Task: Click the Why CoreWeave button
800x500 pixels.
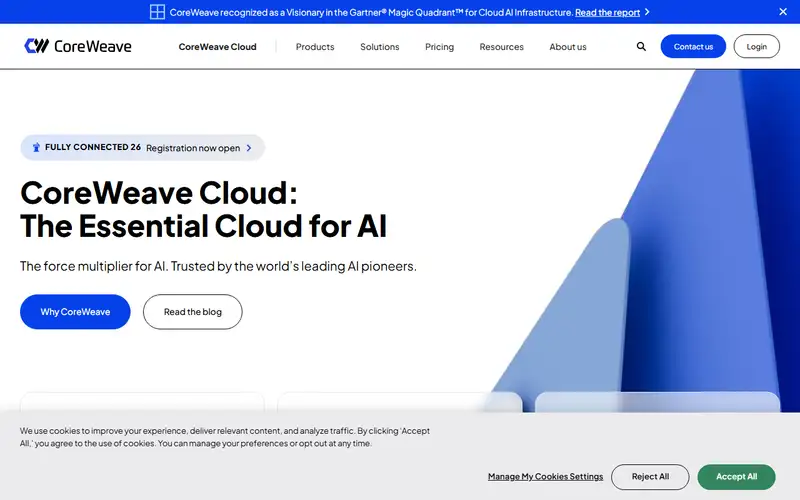Action: click(x=75, y=312)
